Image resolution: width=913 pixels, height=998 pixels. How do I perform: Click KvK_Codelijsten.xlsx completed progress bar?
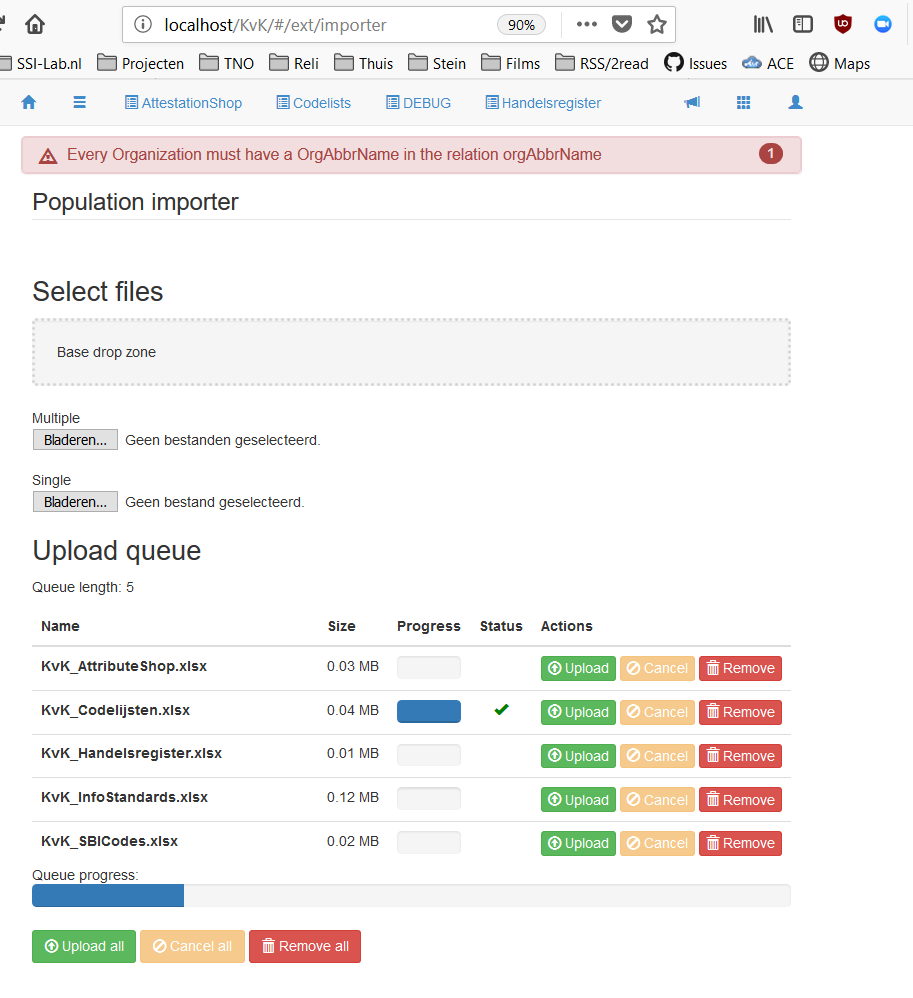[x=429, y=712]
